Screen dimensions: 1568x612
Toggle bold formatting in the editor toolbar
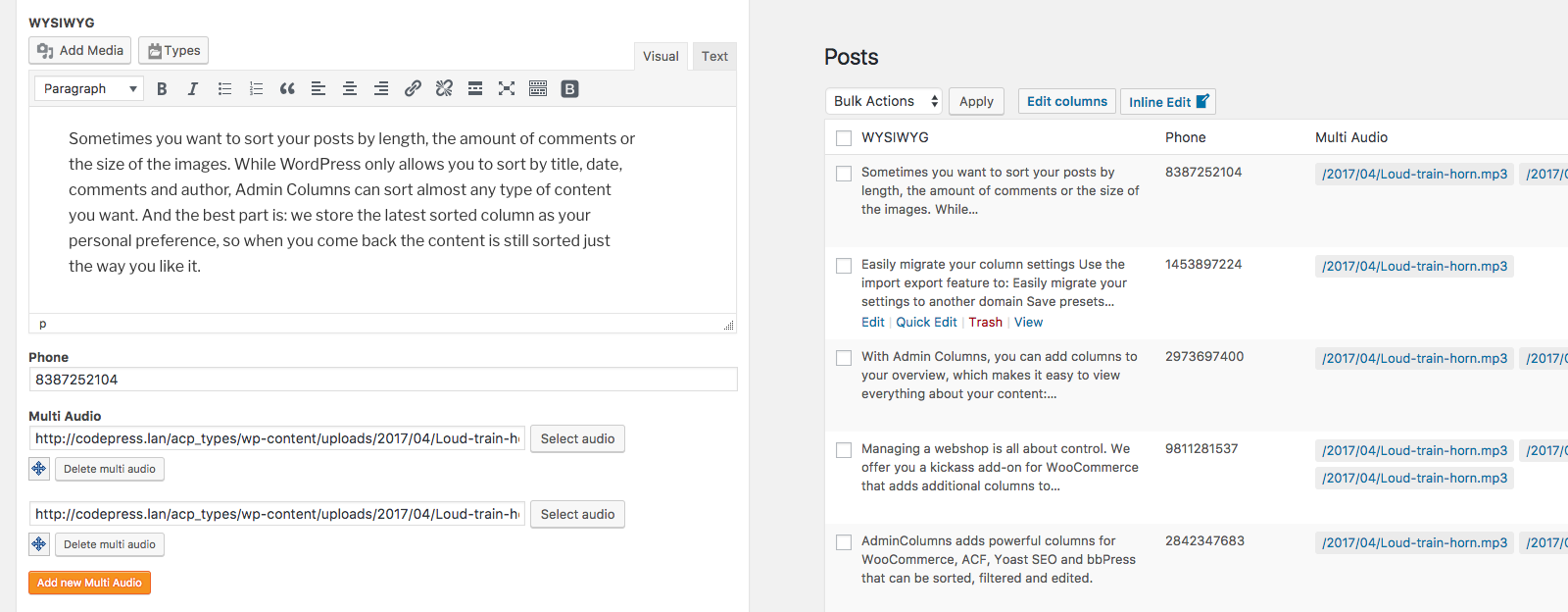click(x=162, y=89)
